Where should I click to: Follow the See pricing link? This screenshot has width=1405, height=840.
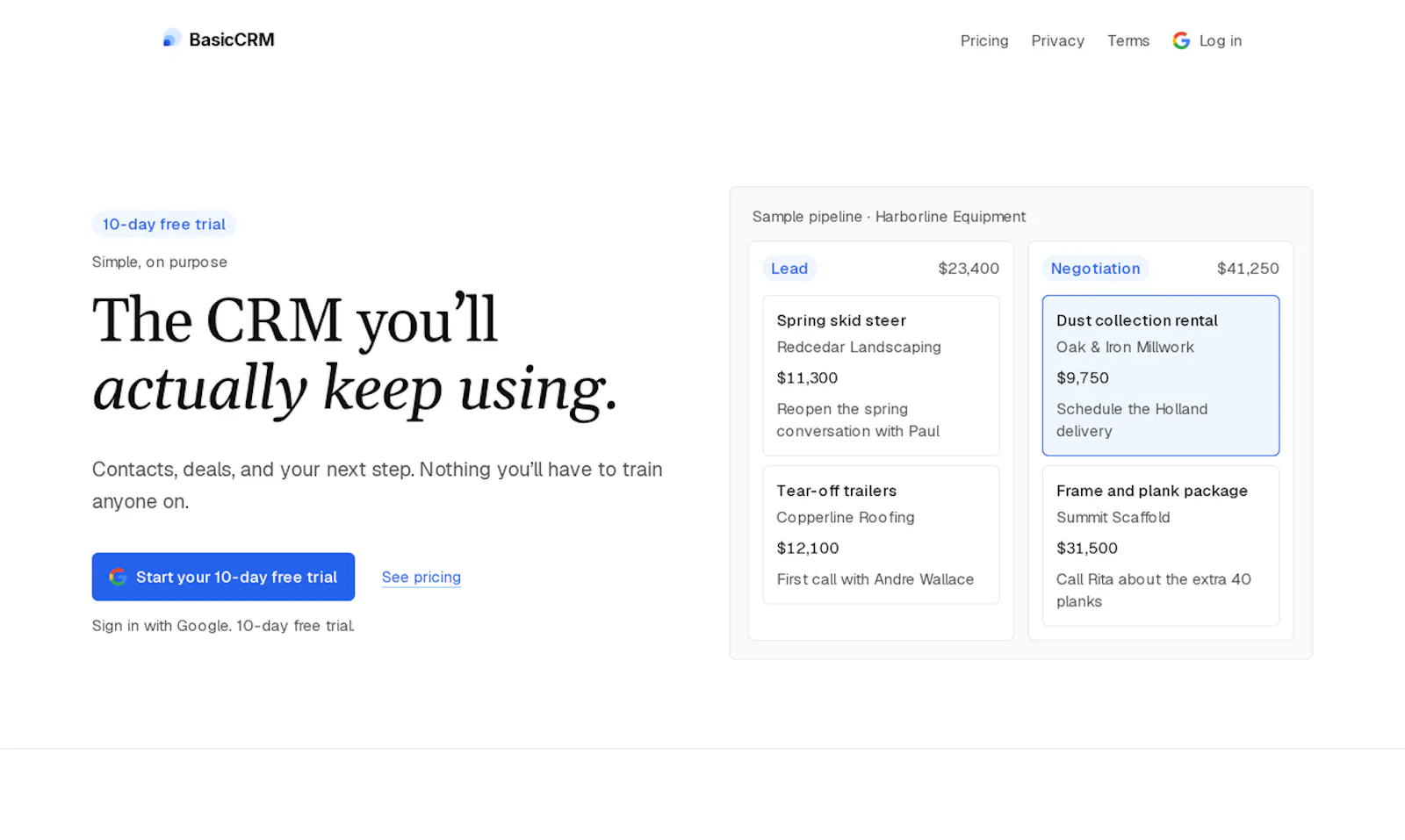coord(421,577)
